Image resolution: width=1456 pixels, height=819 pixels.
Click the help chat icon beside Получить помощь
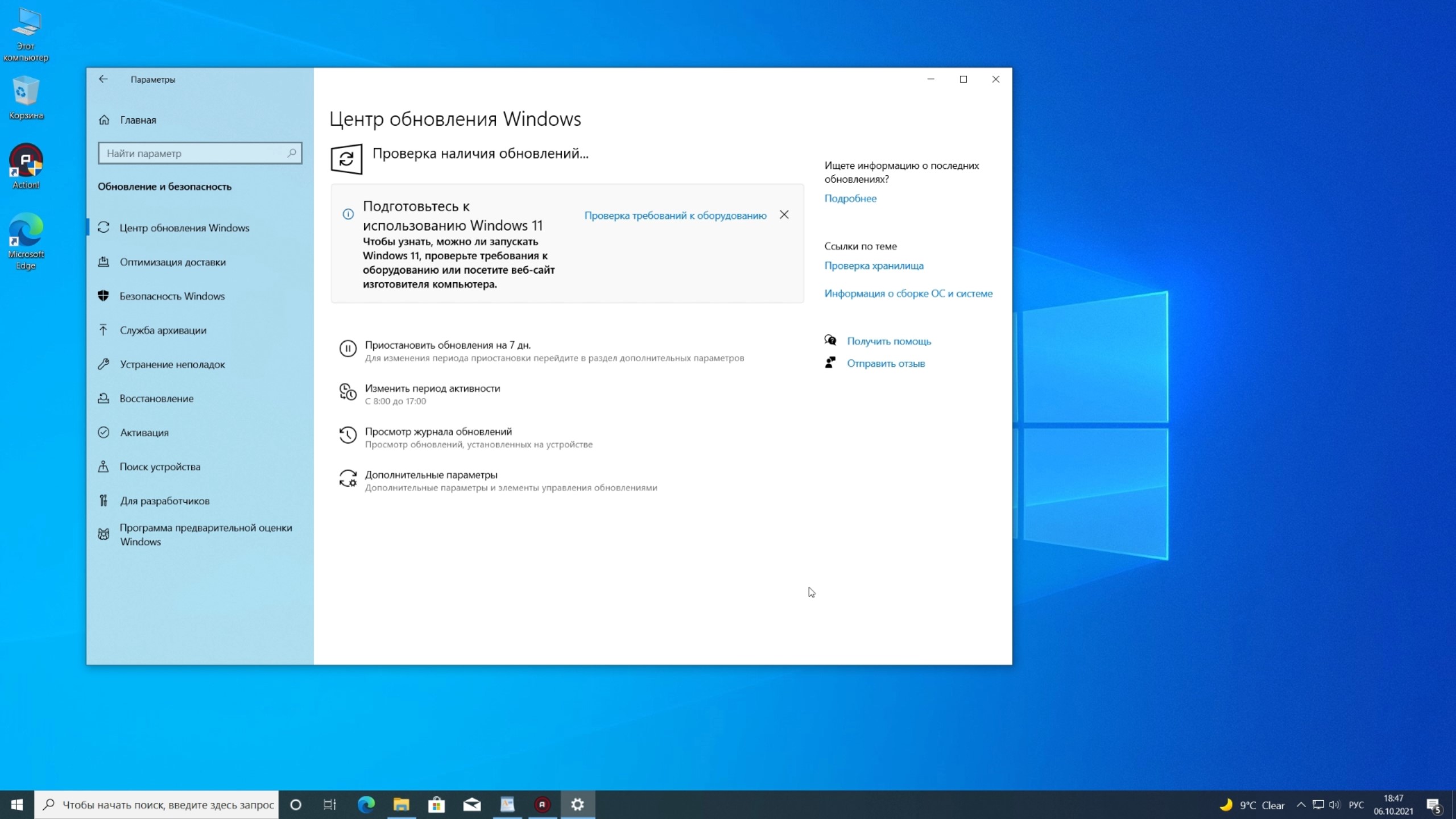(830, 341)
